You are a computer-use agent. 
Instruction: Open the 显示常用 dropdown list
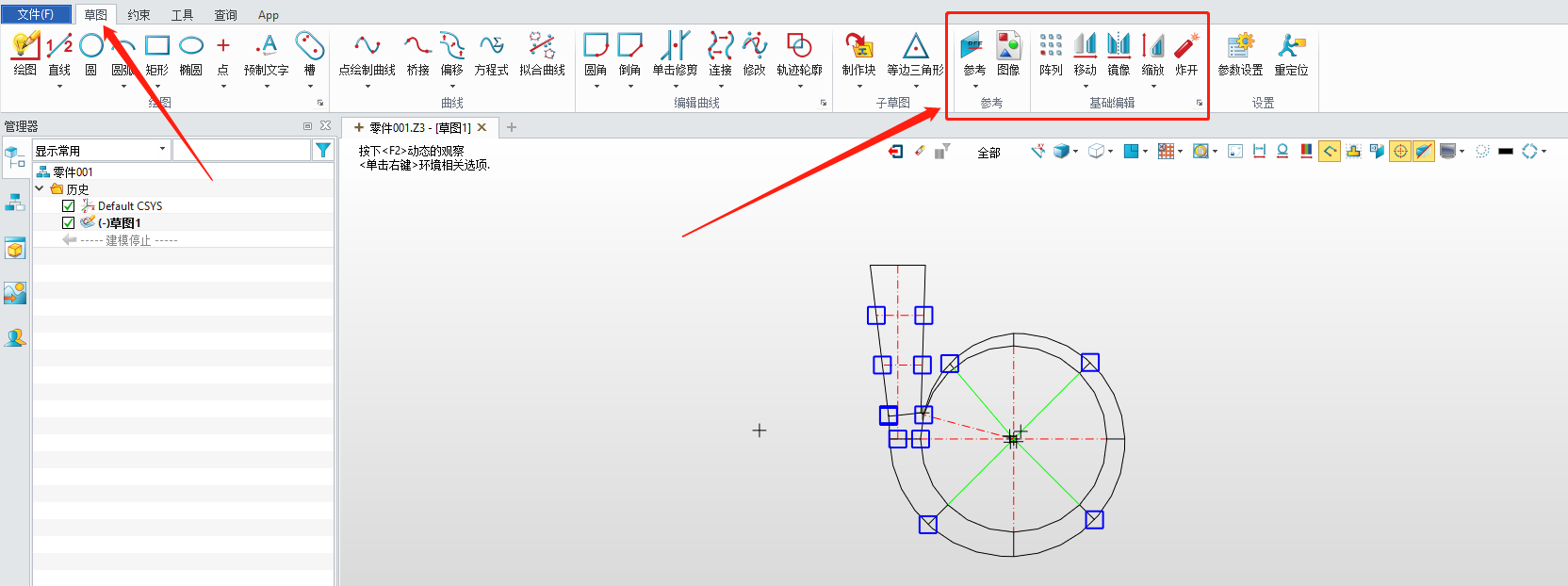[162, 150]
